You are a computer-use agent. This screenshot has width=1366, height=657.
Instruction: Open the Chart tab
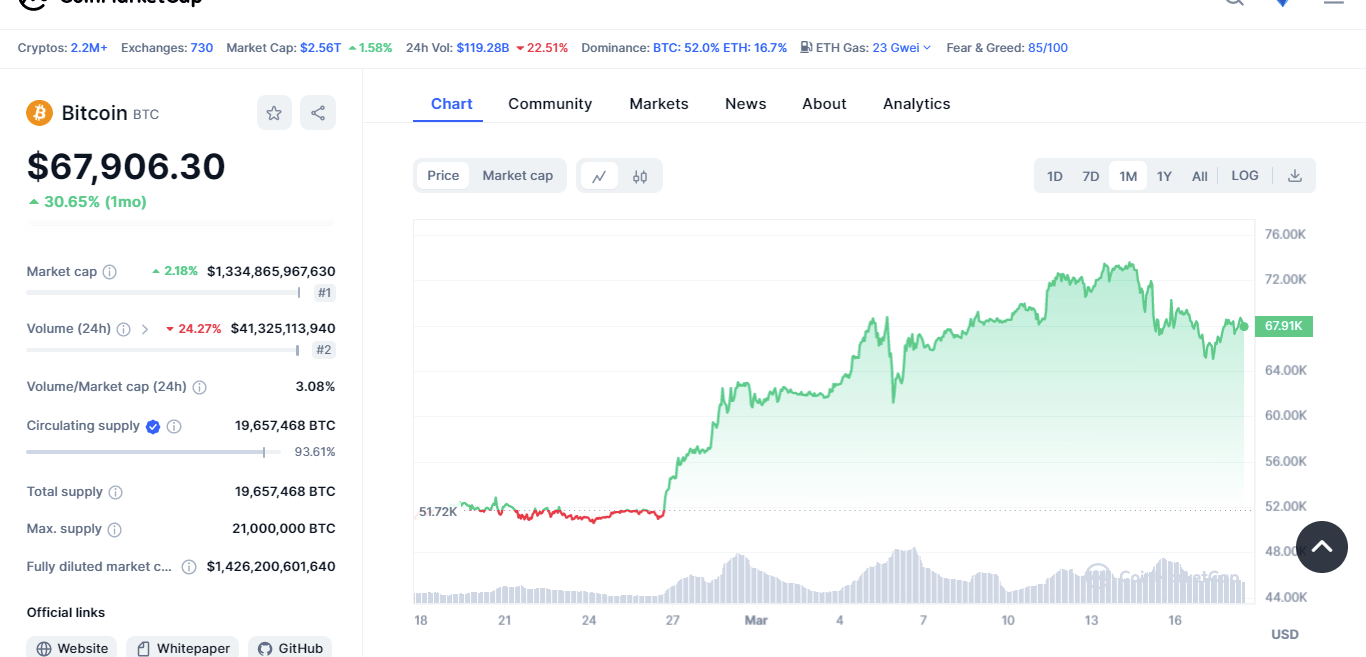452,104
